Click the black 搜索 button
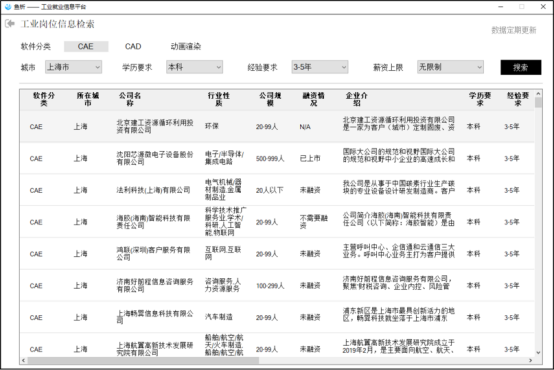554x370 pixels. click(521, 67)
